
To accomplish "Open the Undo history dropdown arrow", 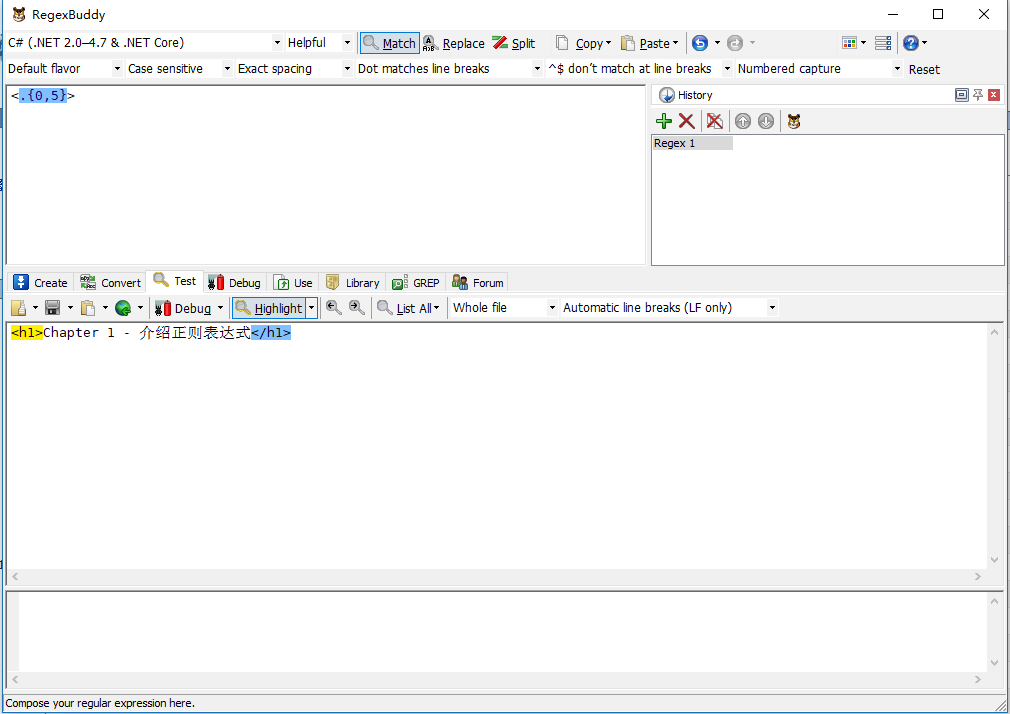I will coord(717,43).
